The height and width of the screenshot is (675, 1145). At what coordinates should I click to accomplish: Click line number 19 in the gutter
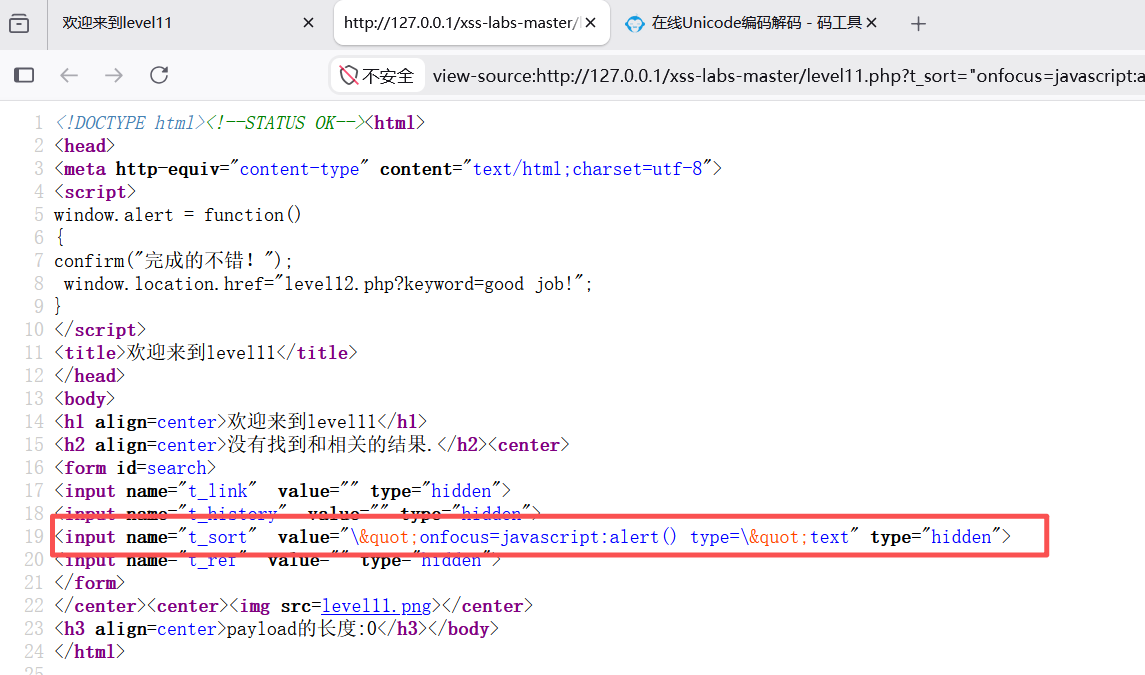(34, 537)
